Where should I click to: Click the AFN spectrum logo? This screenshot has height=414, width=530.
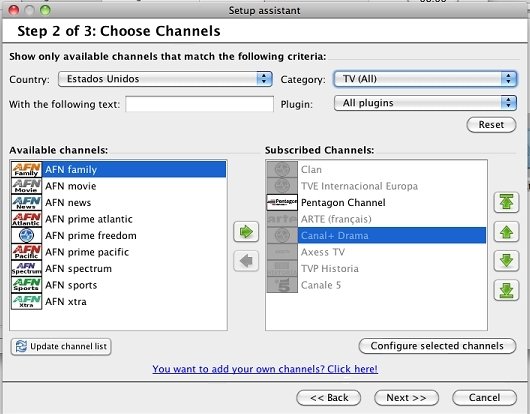tap(26, 268)
